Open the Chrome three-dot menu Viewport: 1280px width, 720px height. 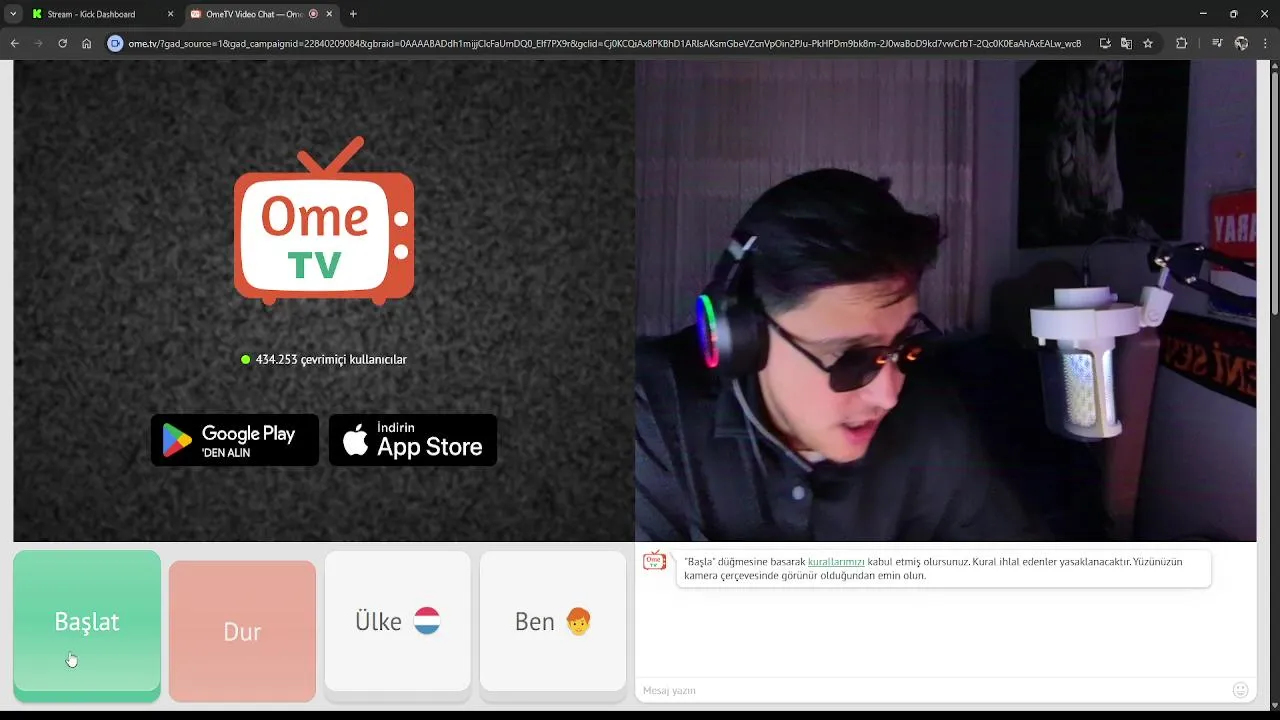(1266, 44)
